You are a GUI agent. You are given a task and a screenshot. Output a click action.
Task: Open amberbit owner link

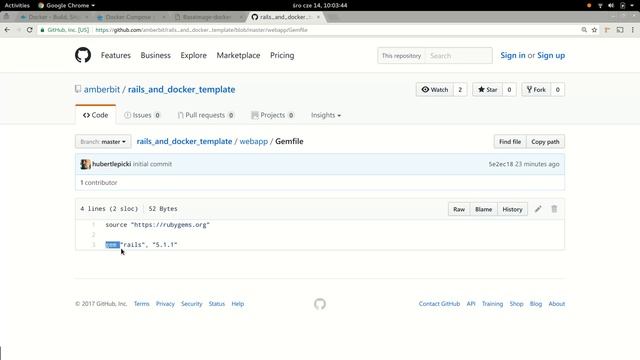[102, 89]
